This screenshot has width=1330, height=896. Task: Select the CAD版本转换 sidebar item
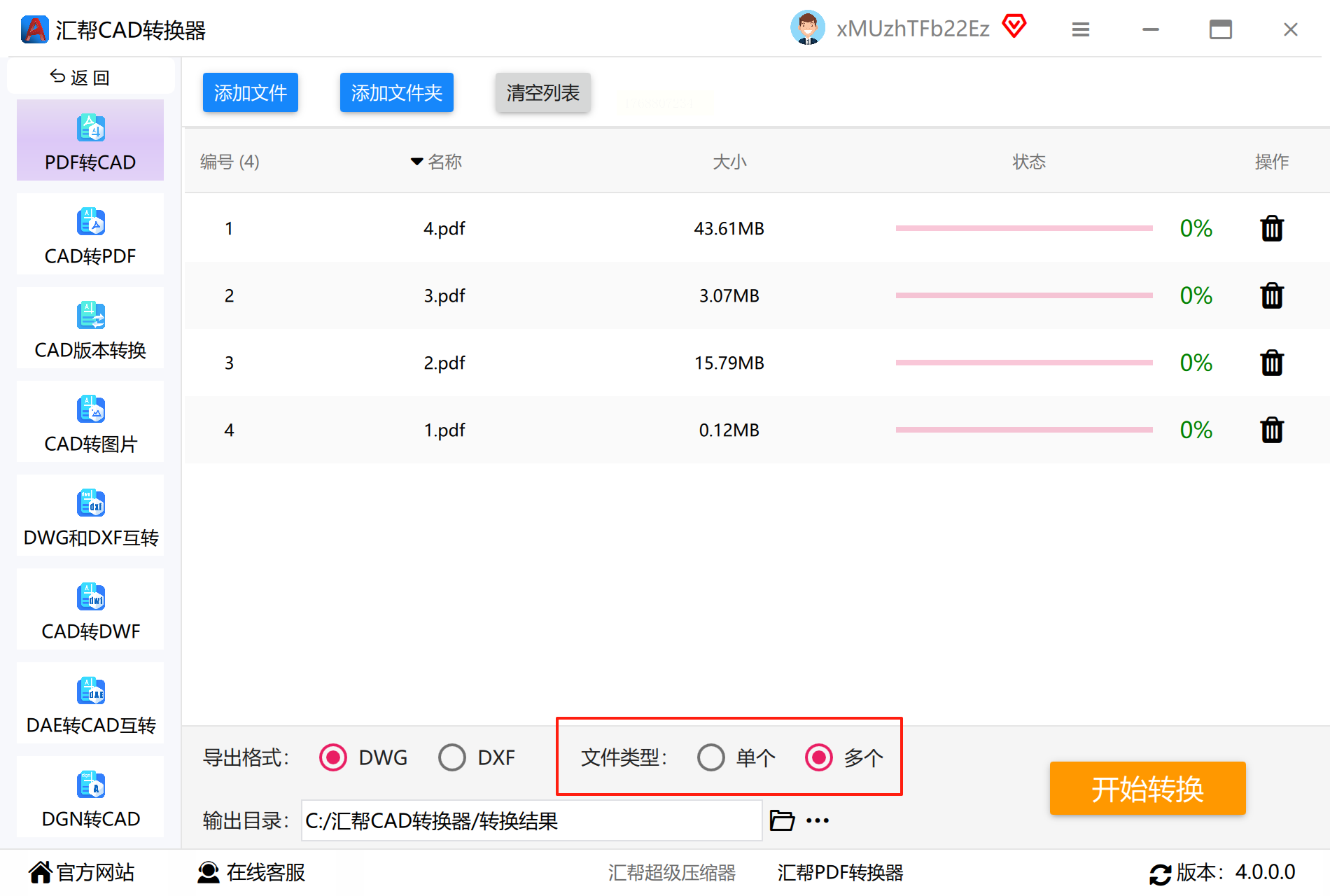(90, 328)
